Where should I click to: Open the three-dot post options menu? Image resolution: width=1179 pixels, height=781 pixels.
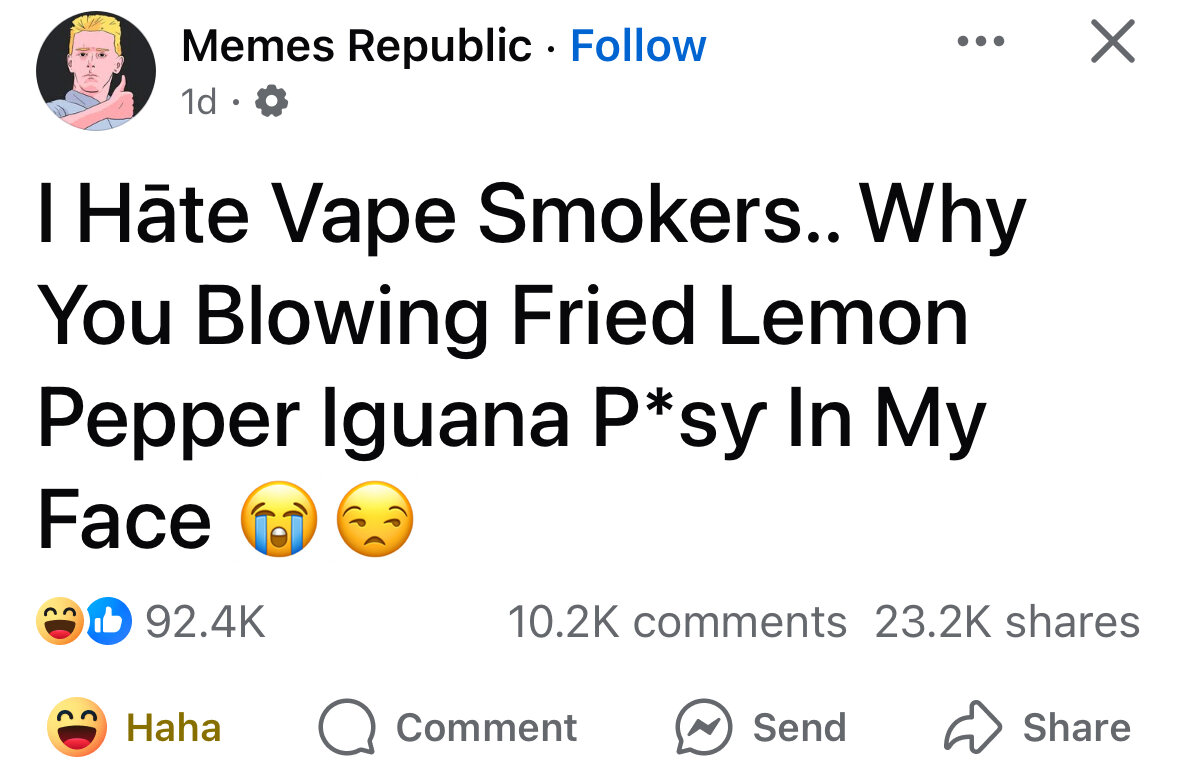point(980,41)
